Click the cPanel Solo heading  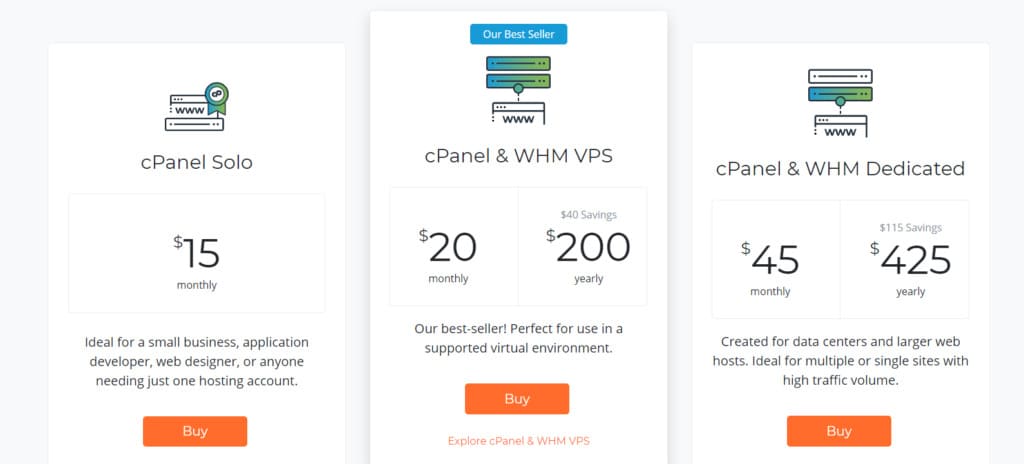197,162
